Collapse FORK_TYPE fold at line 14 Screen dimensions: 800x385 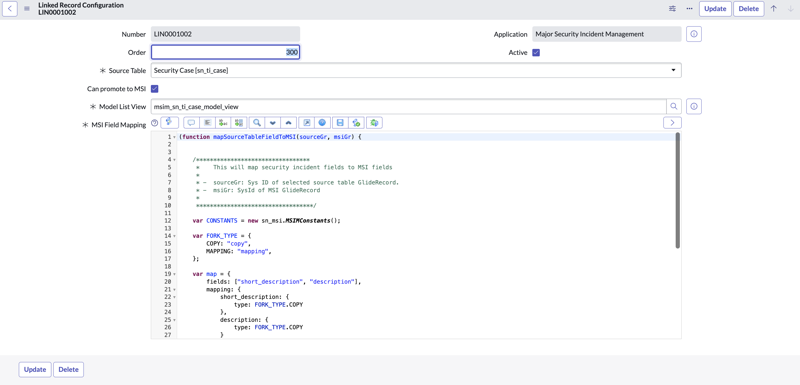174,236
